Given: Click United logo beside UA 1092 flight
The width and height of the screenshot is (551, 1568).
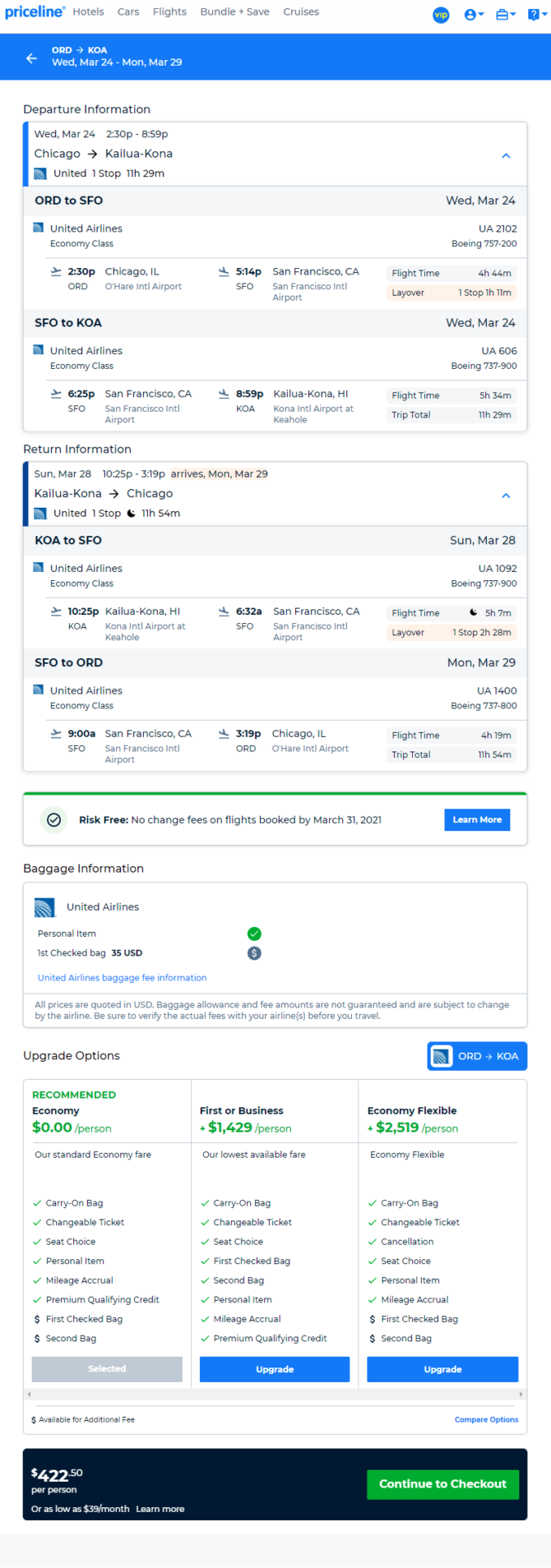Looking at the screenshot, I should [x=38, y=568].
